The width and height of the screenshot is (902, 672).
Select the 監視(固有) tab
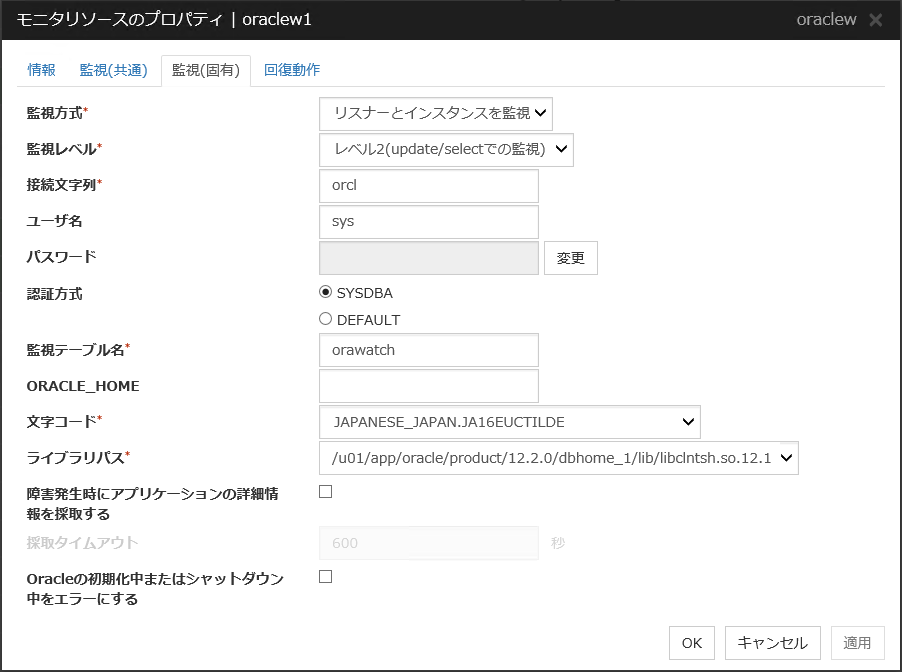coord(205,71)
